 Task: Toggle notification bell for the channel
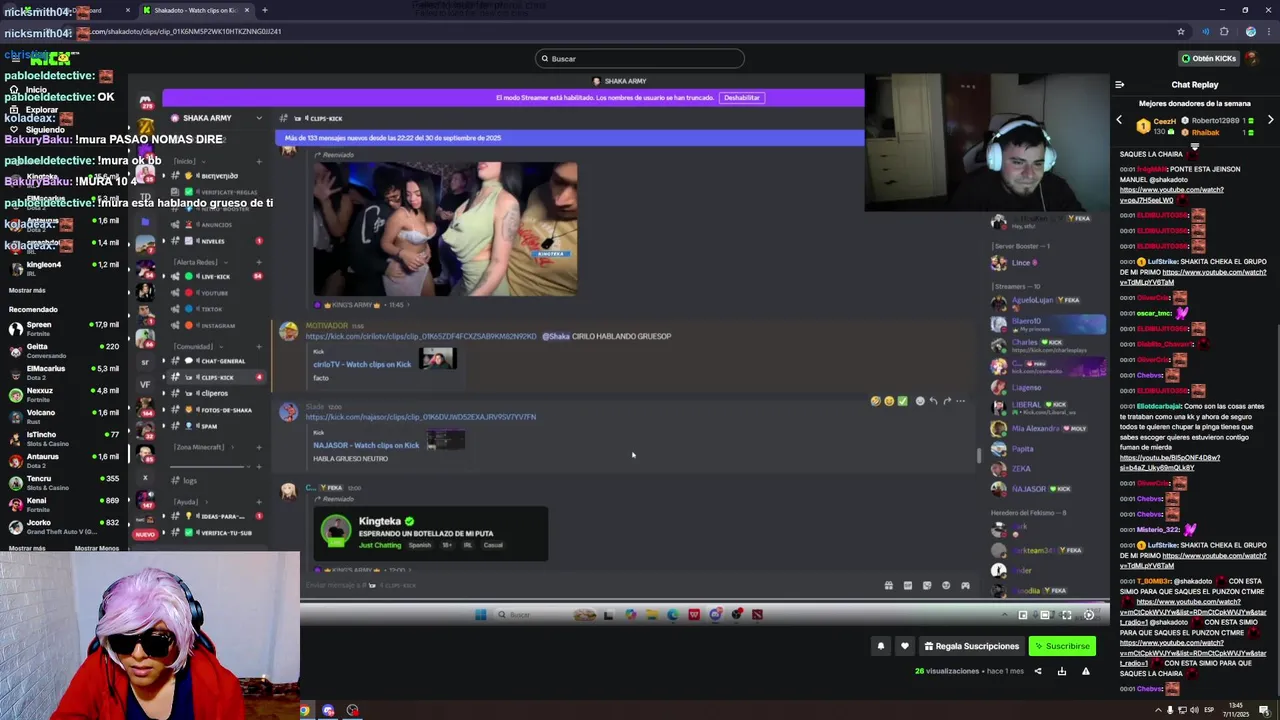[881, 646]
